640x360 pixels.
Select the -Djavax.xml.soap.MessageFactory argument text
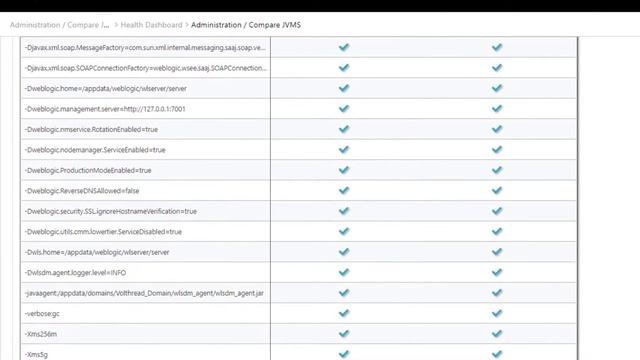click(145, 48)
